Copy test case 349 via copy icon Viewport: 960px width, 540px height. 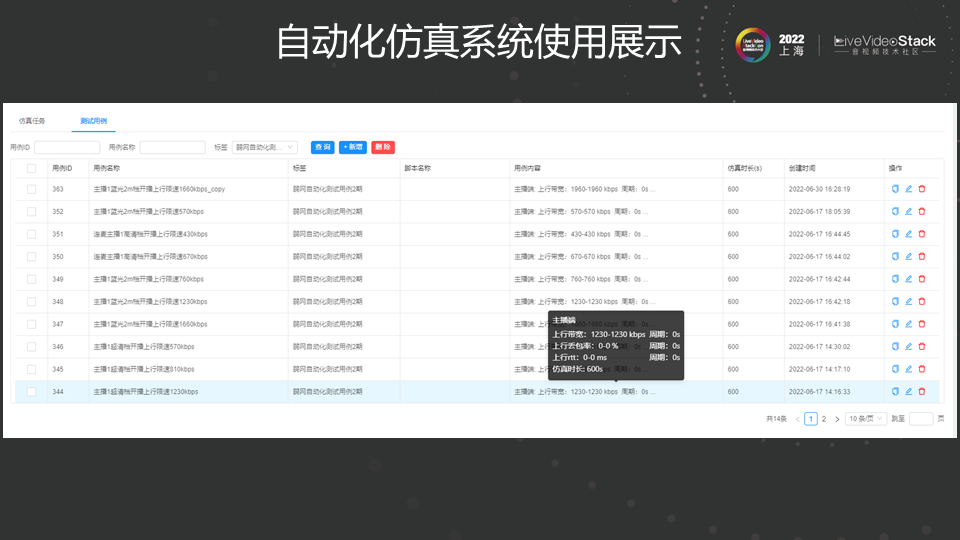pos(895,279)
